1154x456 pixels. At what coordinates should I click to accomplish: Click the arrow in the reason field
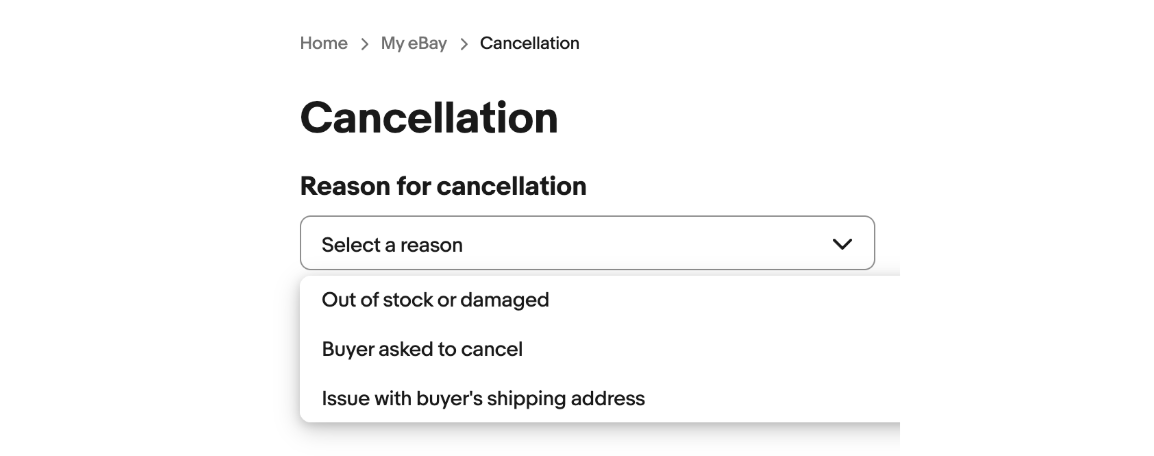coord(842,244)
